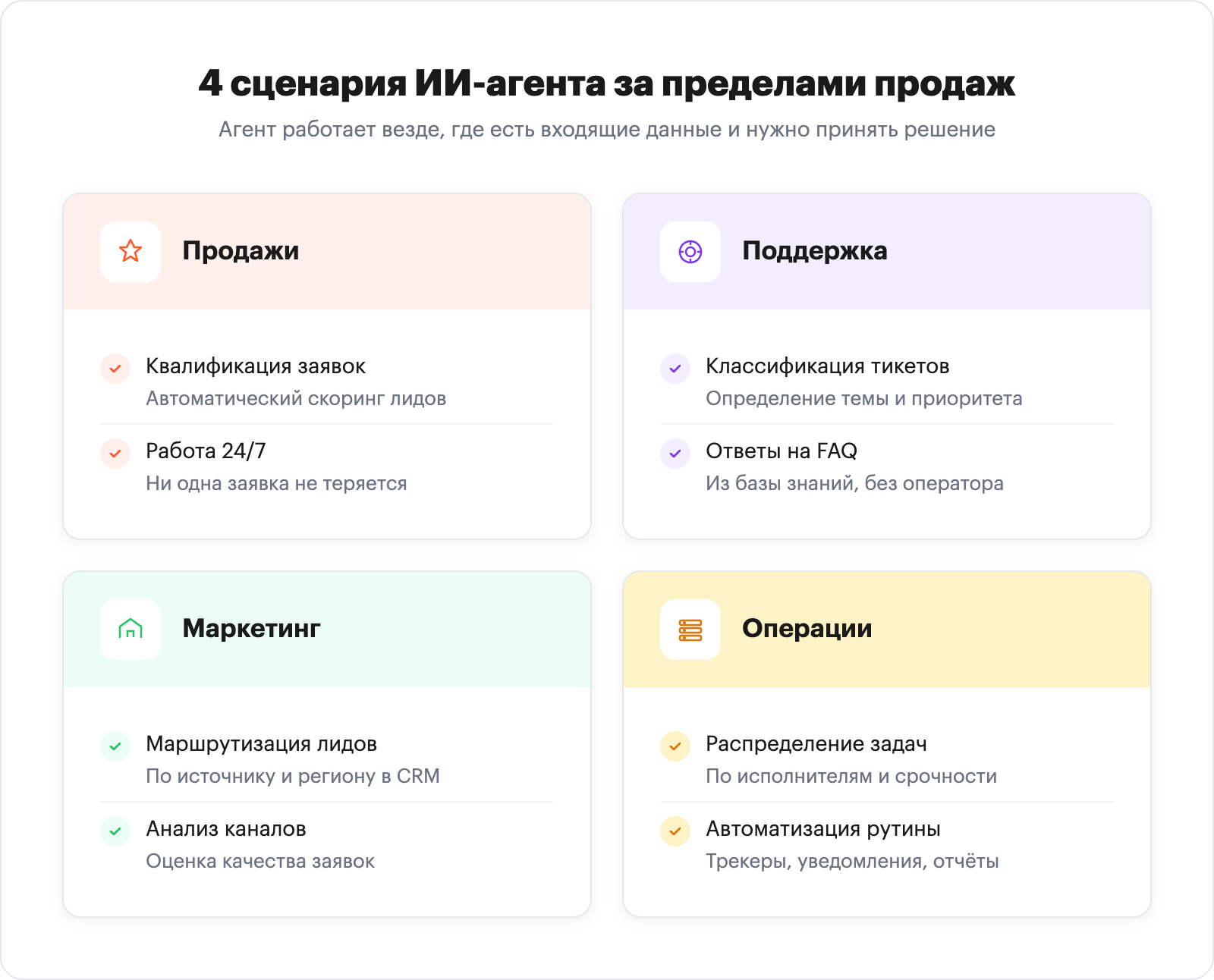Image resolution: width=1214 pixels, height=980 pixels.
Task: Click the target icon next to Поддержка
Action: click(690, 252)
